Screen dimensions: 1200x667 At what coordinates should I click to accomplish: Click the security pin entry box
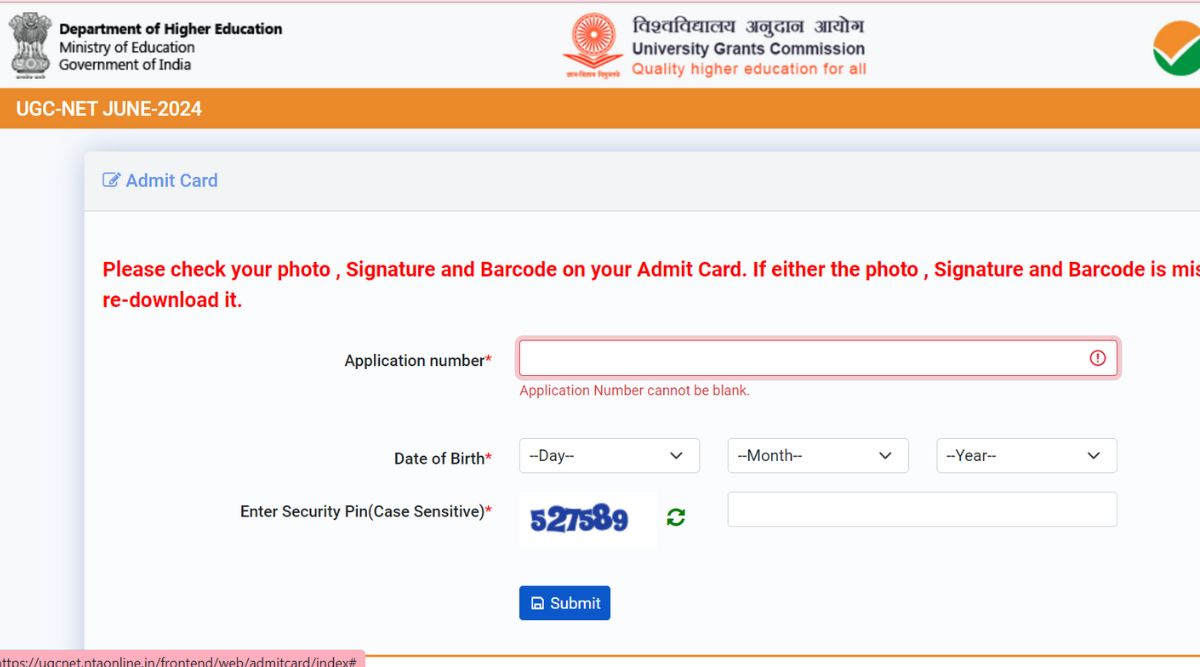coord(922,509)
